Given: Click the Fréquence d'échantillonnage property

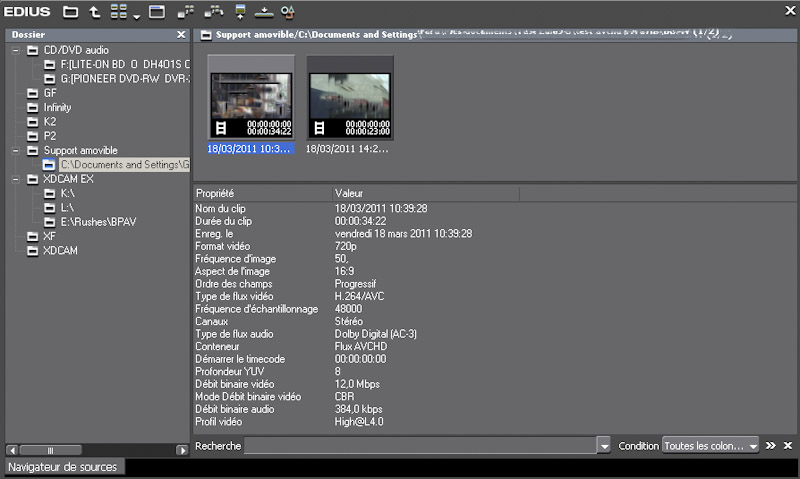Looking at the screenshot, I should (x=257, y=309).
